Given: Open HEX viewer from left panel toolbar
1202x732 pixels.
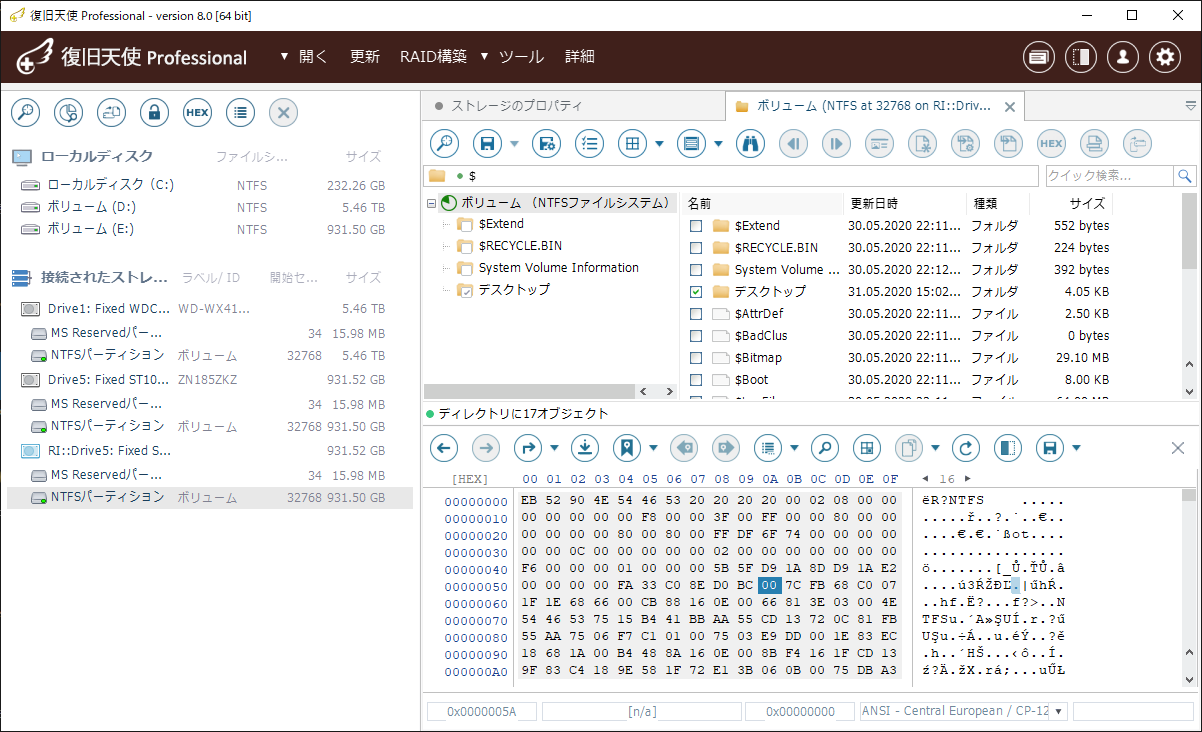Looking at the screenshot, I should point(197,113).
